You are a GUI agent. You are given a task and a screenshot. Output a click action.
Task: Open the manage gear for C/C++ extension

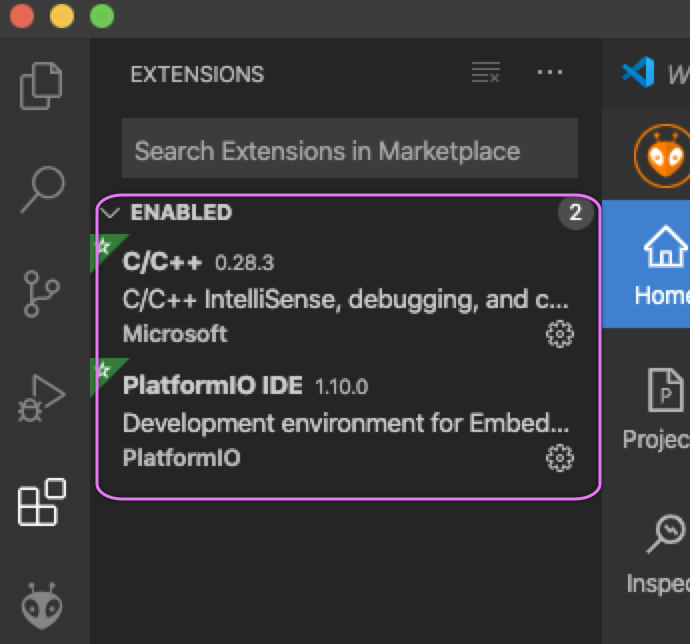(x=559, y=334)
